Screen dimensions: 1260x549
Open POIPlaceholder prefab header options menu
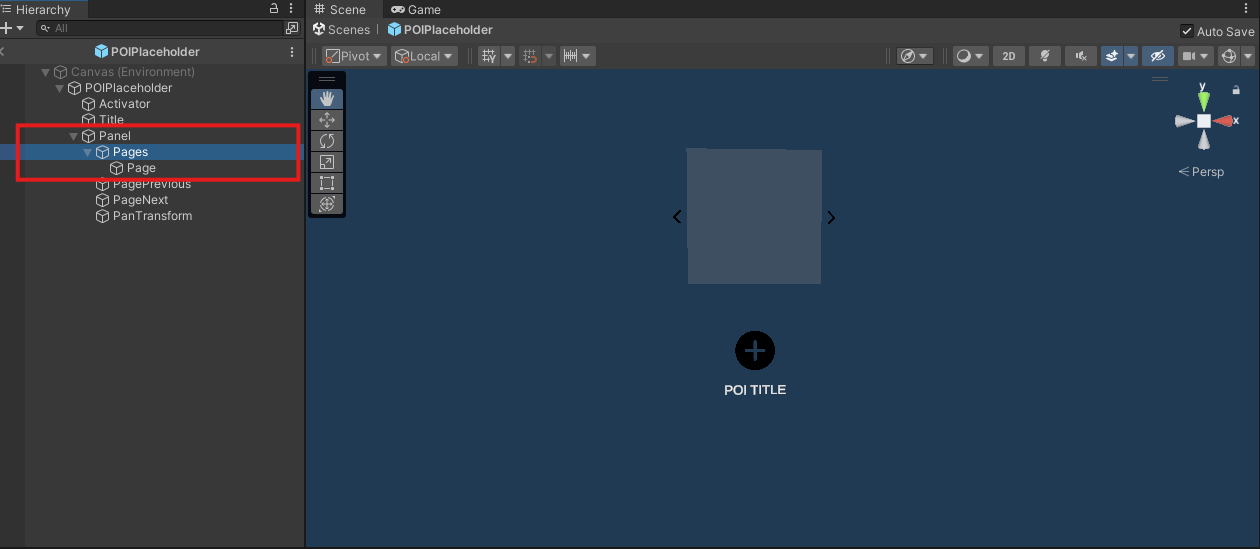coord(292,52)
